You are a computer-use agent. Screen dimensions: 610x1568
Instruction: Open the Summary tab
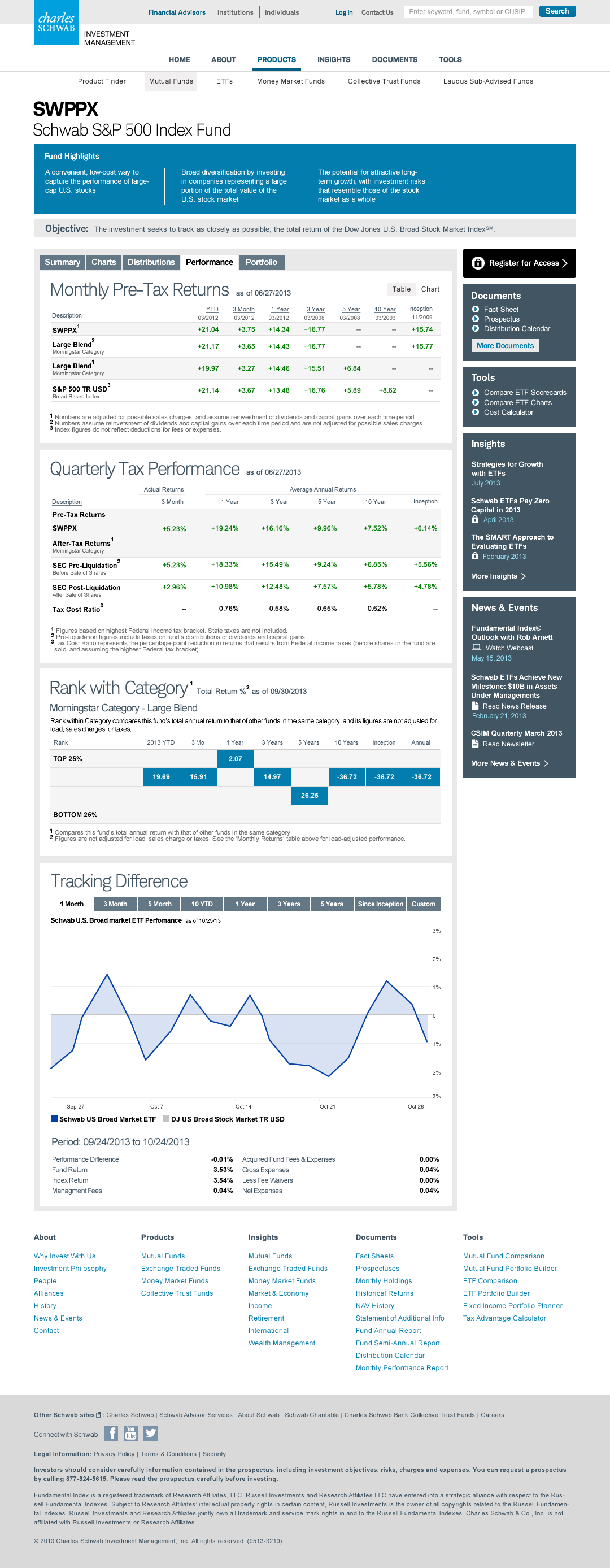(62, 262)
